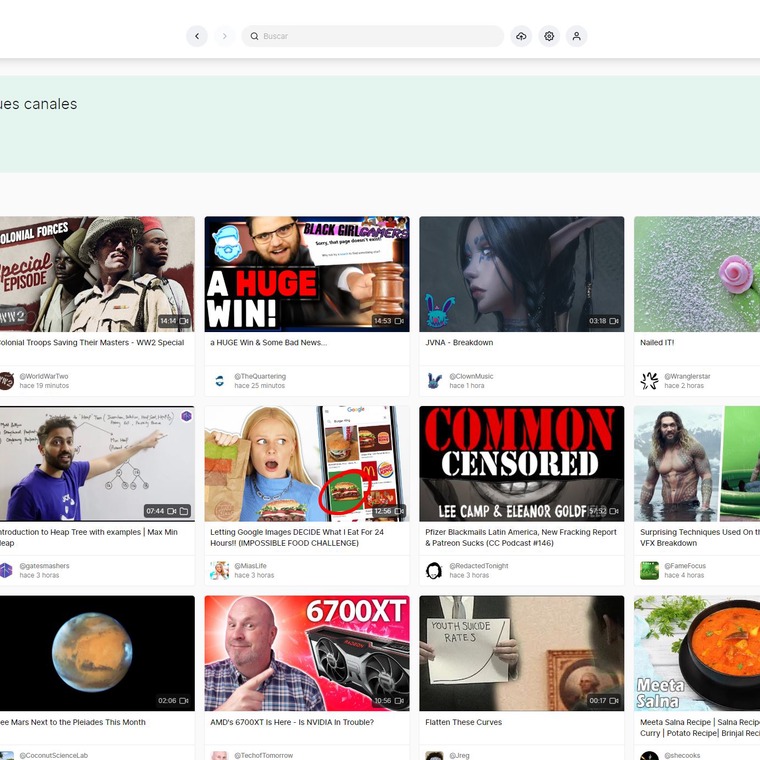This screenshot has width=760, height=760.
Task: Play the Aquaman VFX Breakdown thumbnail
Action: click(697, 464)
